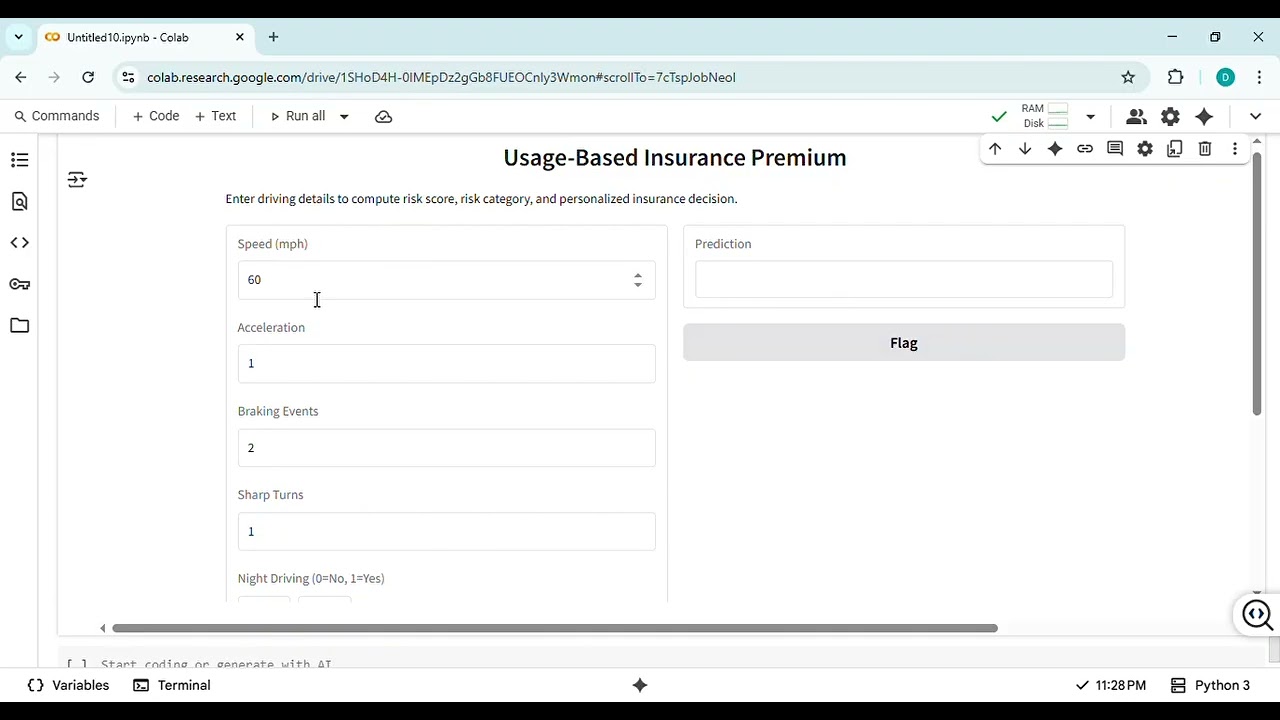Click the Night Driving label
The image size is (1280, 720).
pos(311,578)
